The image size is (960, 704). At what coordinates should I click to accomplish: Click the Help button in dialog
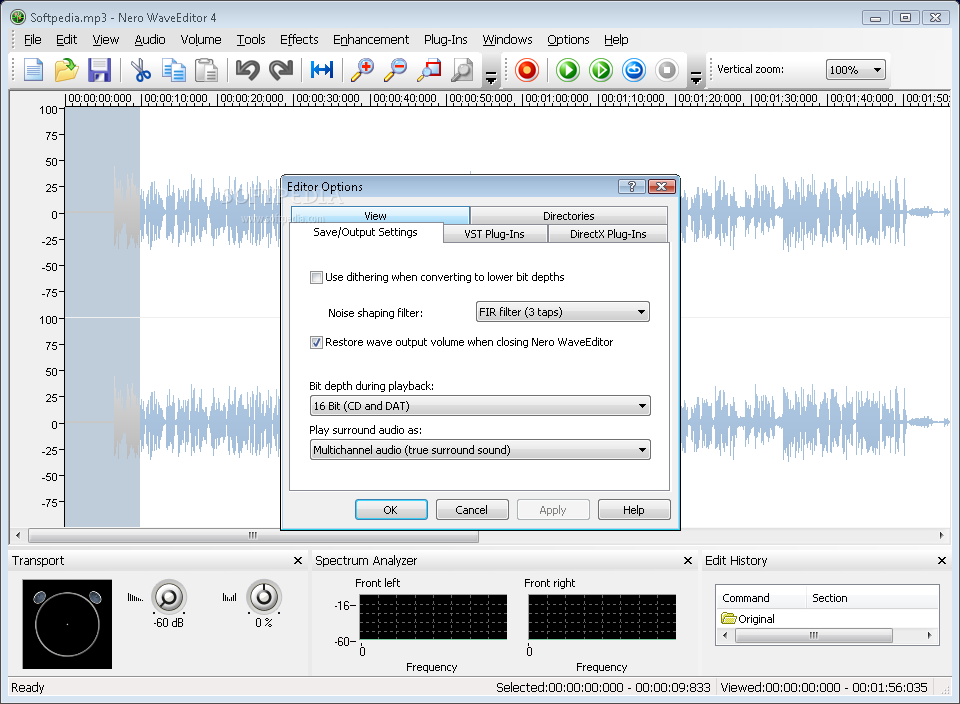(x=634, y=510)
